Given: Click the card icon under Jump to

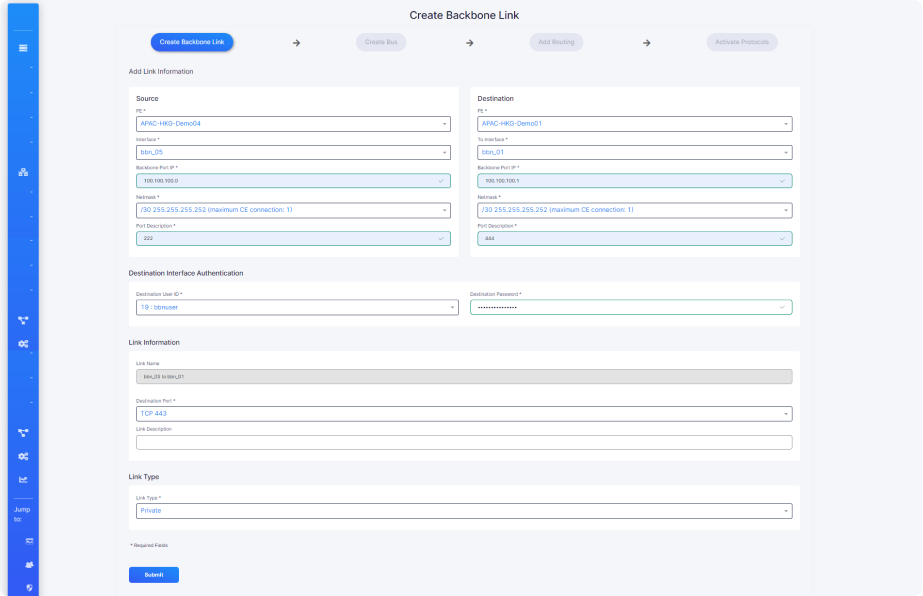Looking at the screenshot, I should [29, 541].
